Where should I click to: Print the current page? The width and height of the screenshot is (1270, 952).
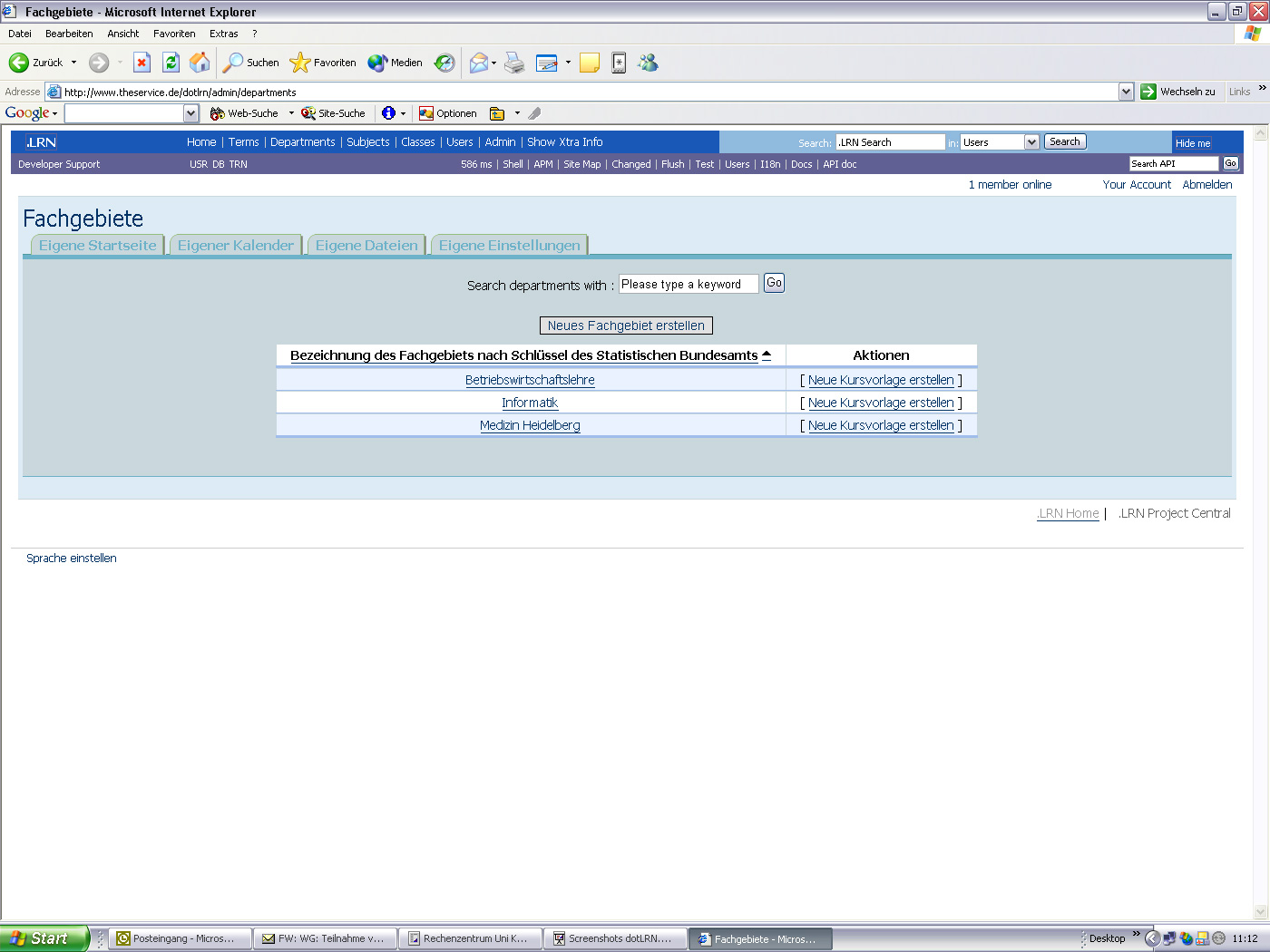point(514,63)
